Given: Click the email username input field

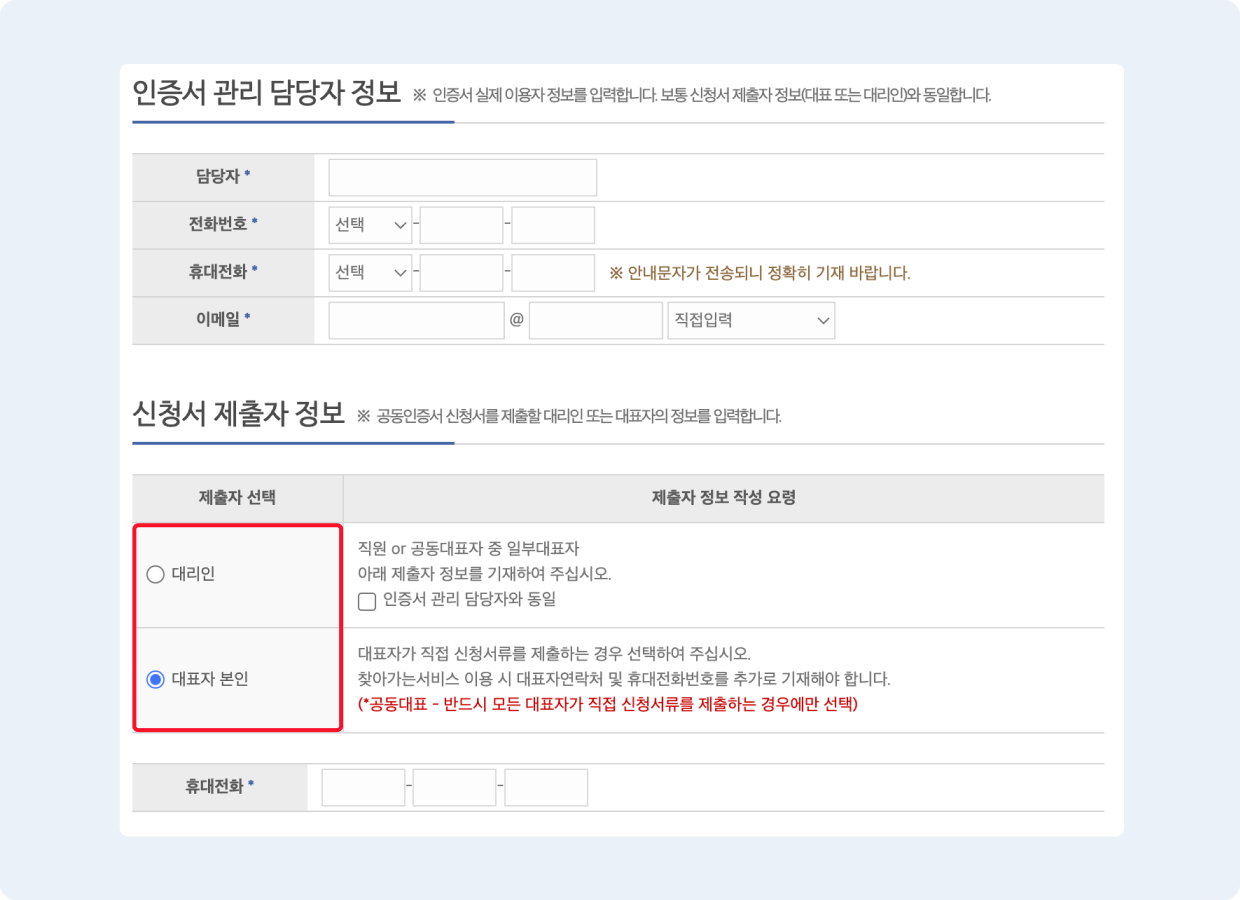Looking at the screenshot, I should (416, 320).
